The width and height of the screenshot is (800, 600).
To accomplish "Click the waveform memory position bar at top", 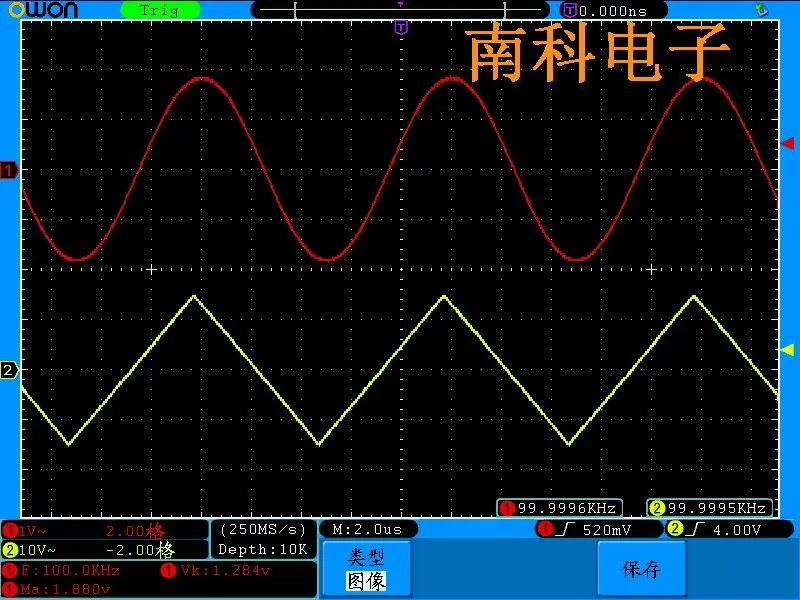I will pyautogui.click(x=401, y=10).
